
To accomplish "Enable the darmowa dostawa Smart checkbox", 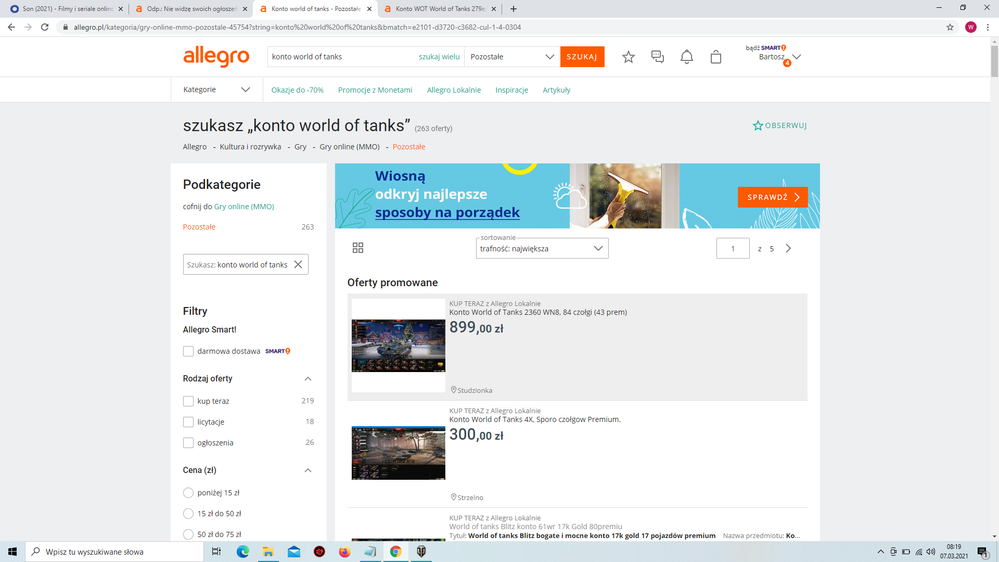I will [188, 351].
